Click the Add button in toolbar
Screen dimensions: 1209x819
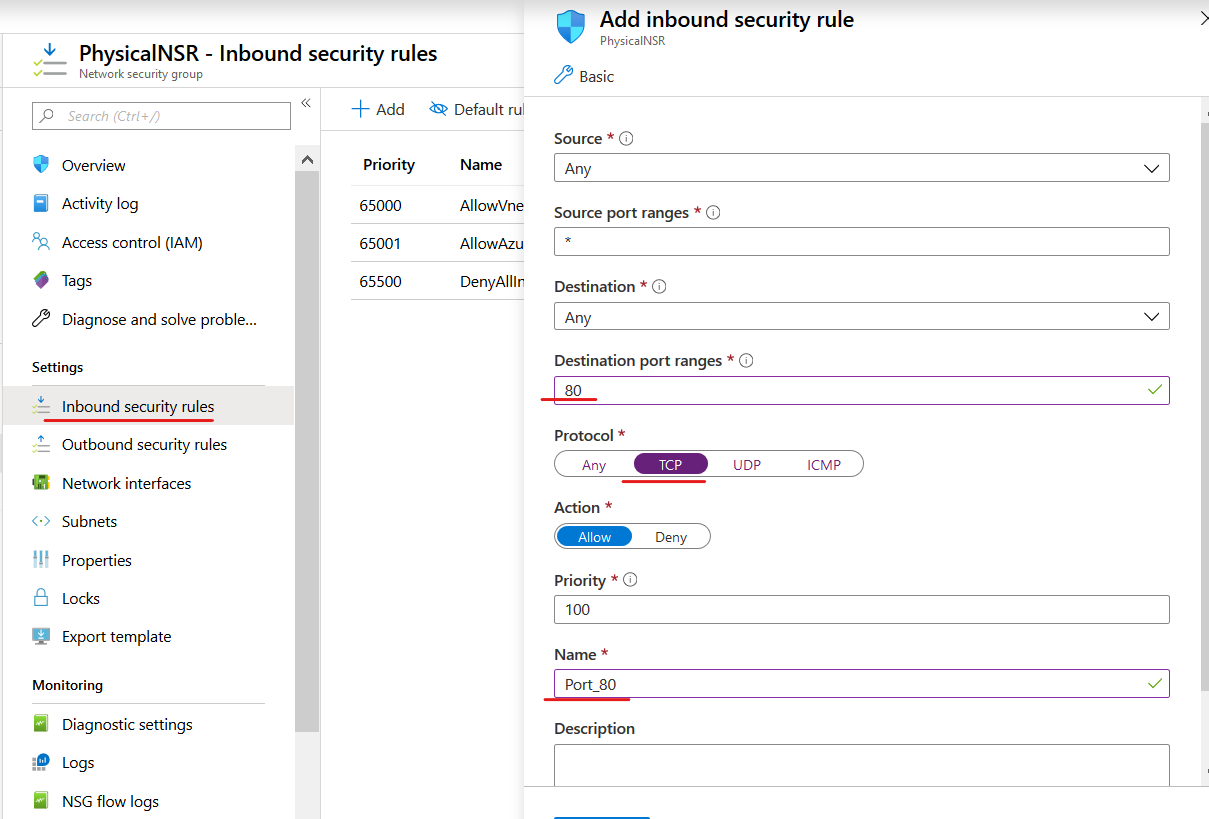coord(378,109)
